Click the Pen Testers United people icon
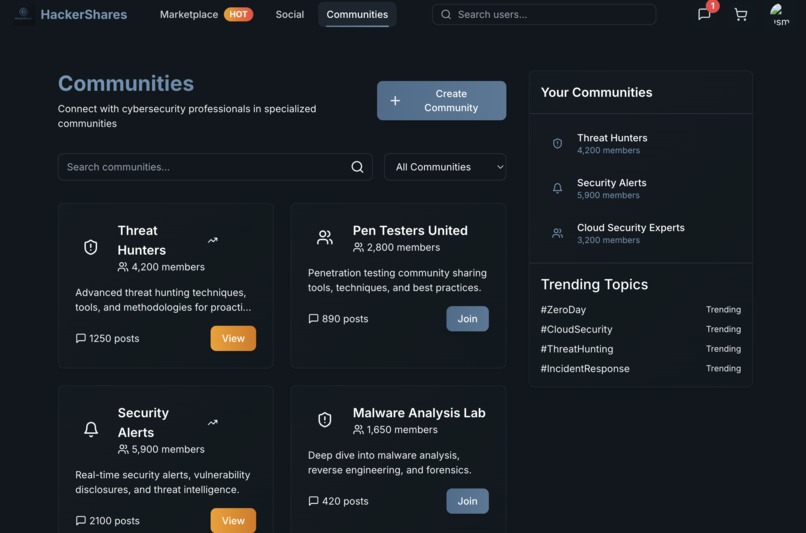The width and height of the screenshot is (806, 533). click(324, 237)
